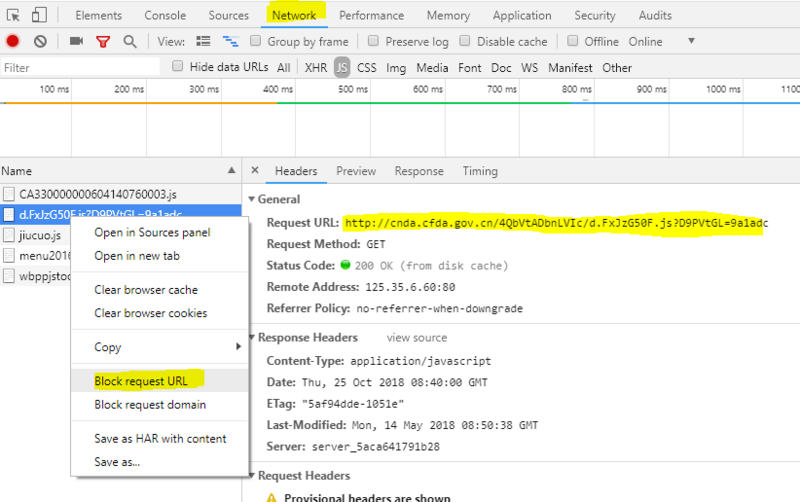Switch to large request rows view
Viewport: 800px width, 502px height.
click(x=203, y=41)
